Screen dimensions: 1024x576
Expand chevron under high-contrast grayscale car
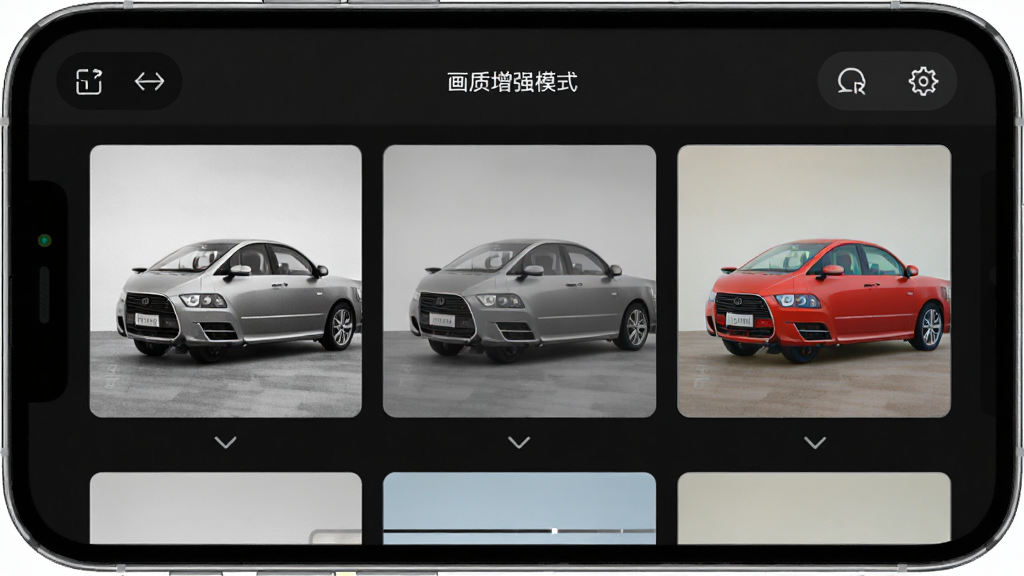pyautogui.click(x=225, y=443)
